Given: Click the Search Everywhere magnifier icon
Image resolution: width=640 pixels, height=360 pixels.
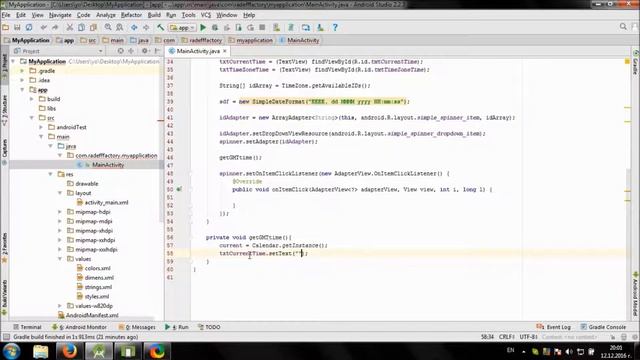Looking at the screenshot, I should 623,27.
